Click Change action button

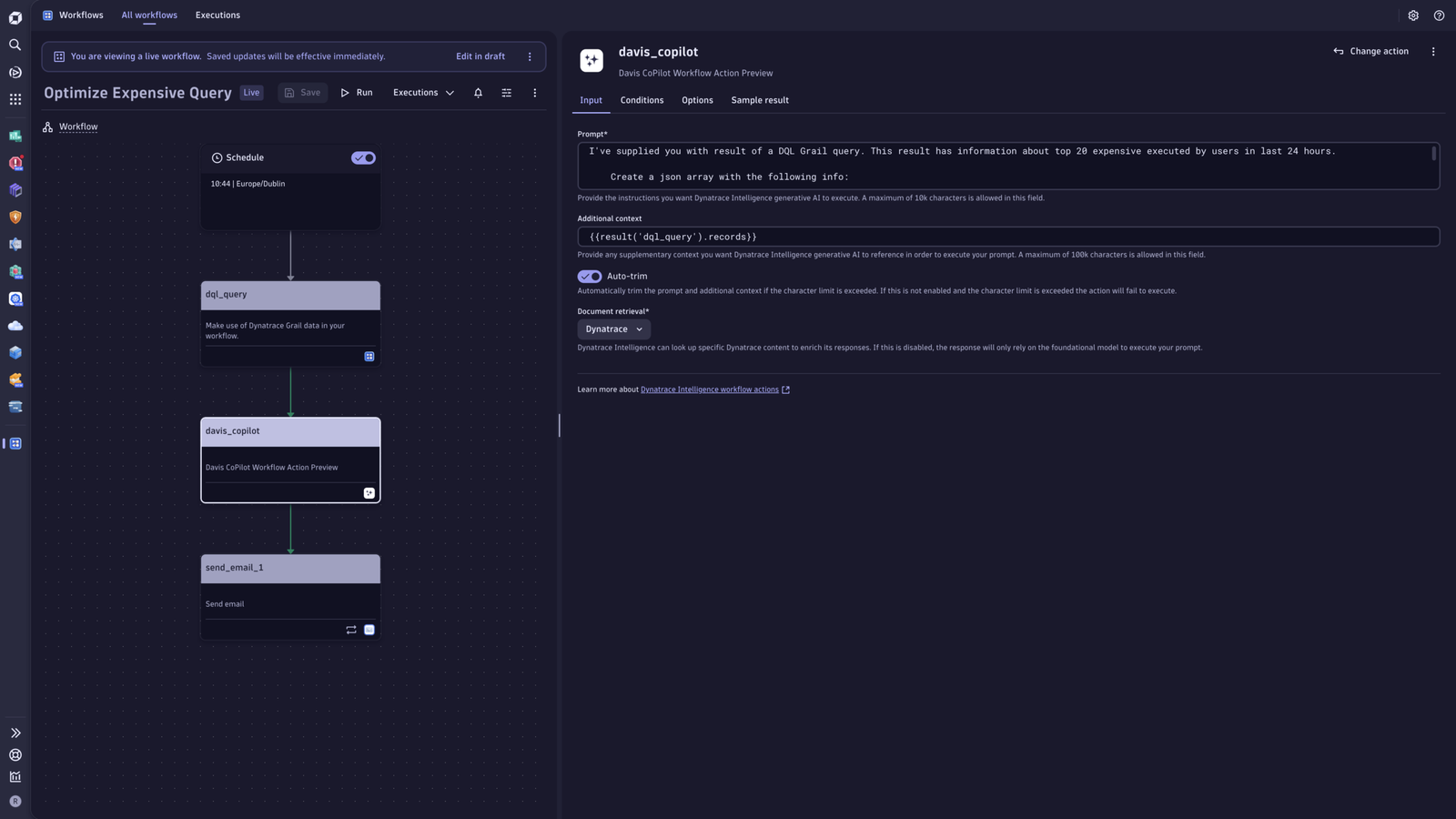tap(1371, 52)
